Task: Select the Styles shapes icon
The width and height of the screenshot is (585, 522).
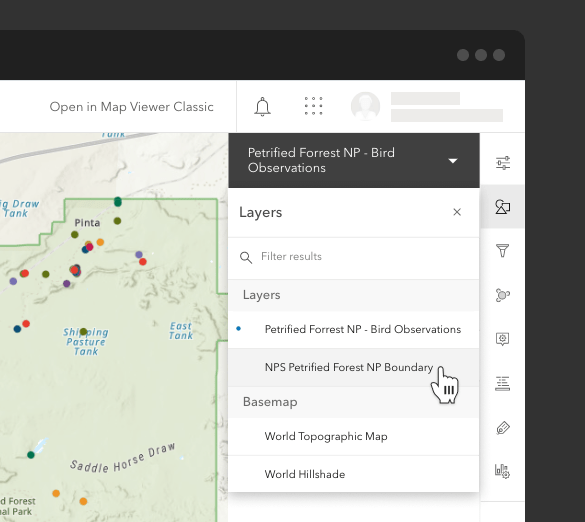Action: tap(503, 207)
